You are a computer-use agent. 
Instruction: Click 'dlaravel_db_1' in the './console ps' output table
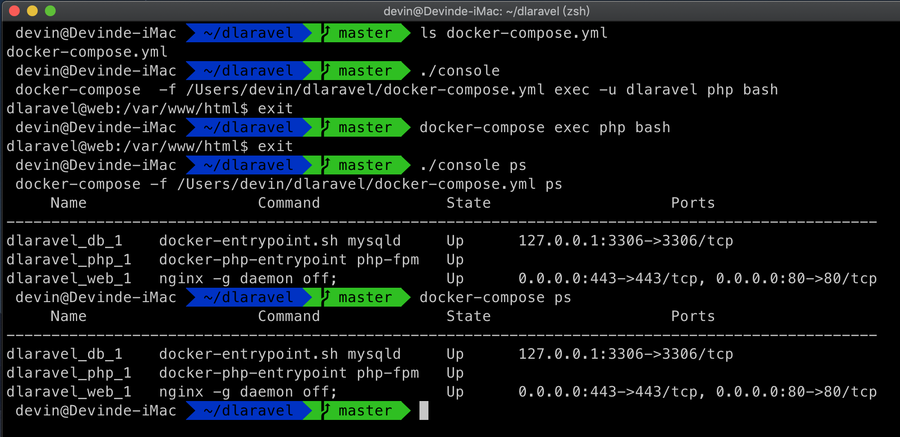coord(64,241)
